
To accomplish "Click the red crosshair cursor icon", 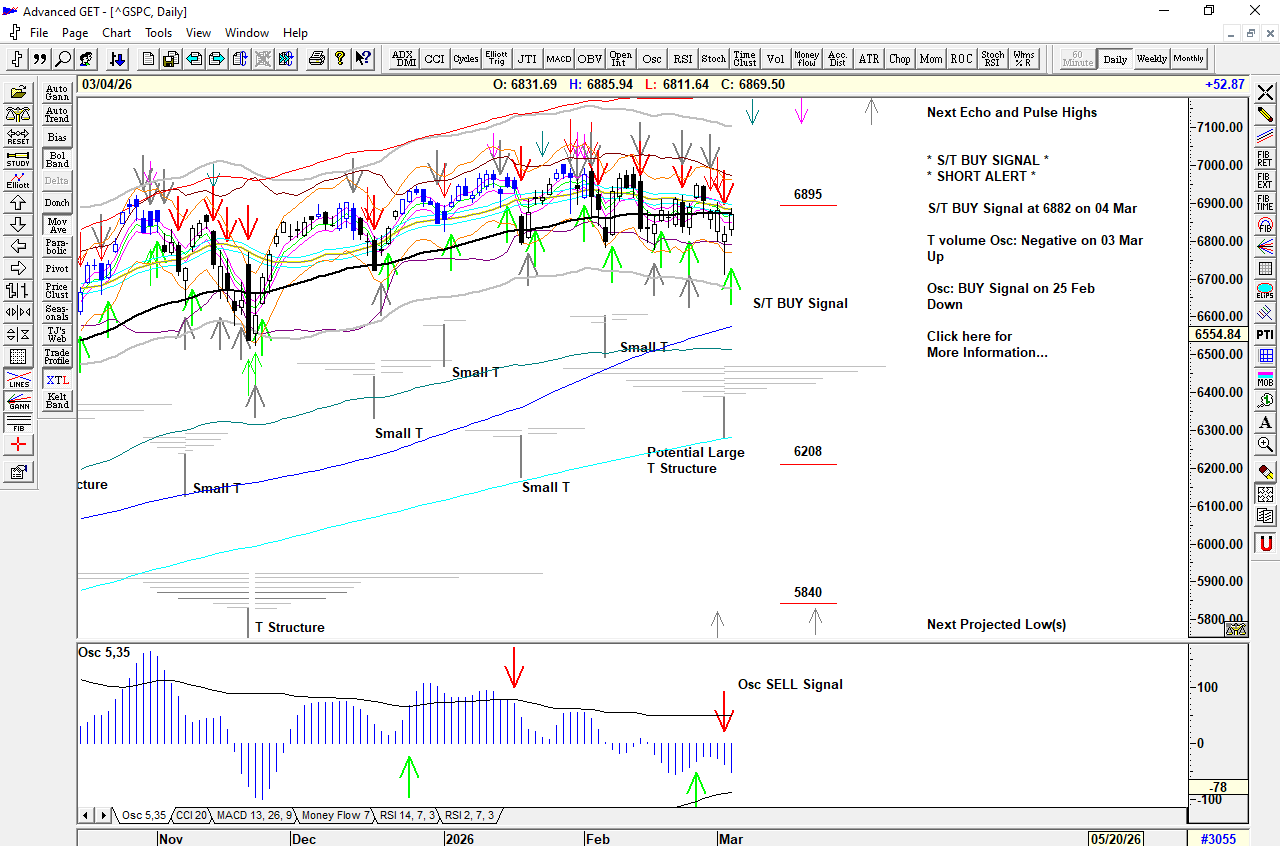I will 18,445.
